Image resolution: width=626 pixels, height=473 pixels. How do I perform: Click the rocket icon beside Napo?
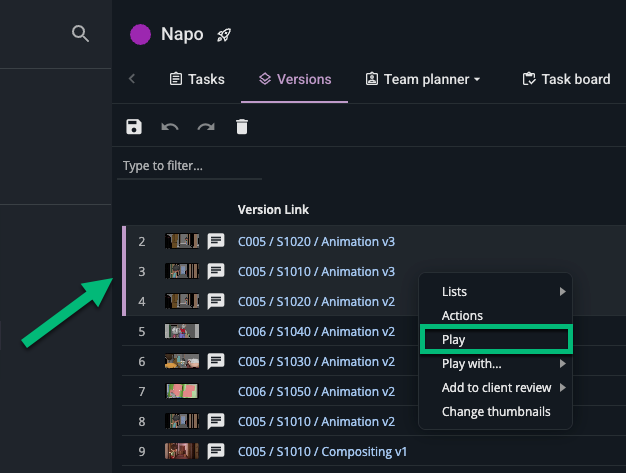click(225, 35)
